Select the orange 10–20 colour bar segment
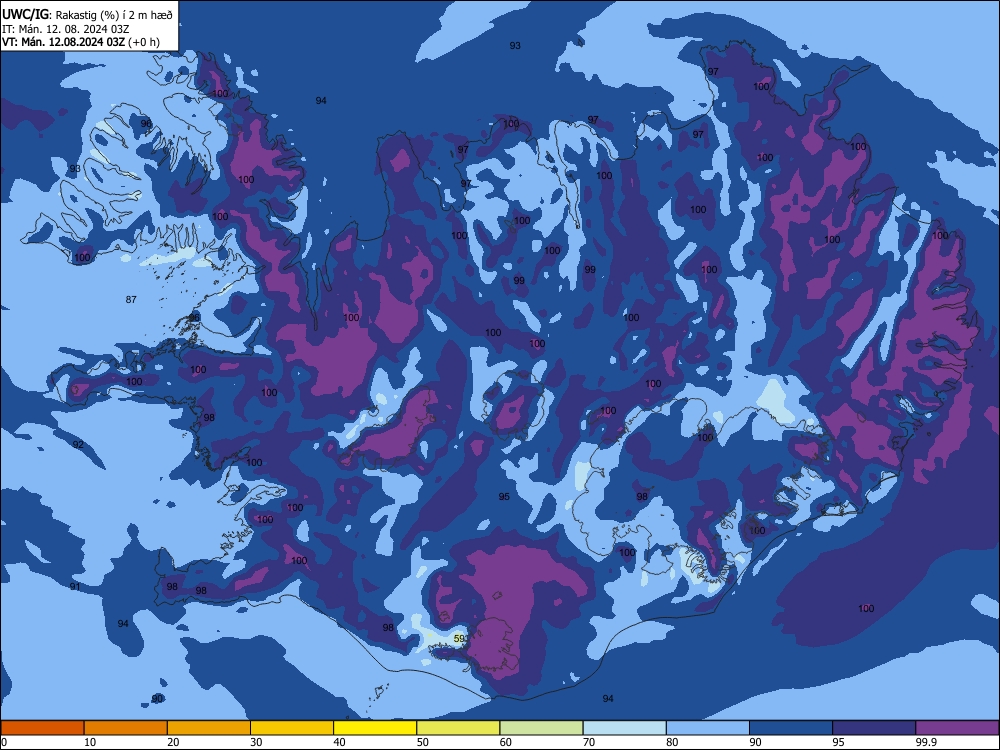The width and height of the screenshot is (1000, 750). (126, 728)
